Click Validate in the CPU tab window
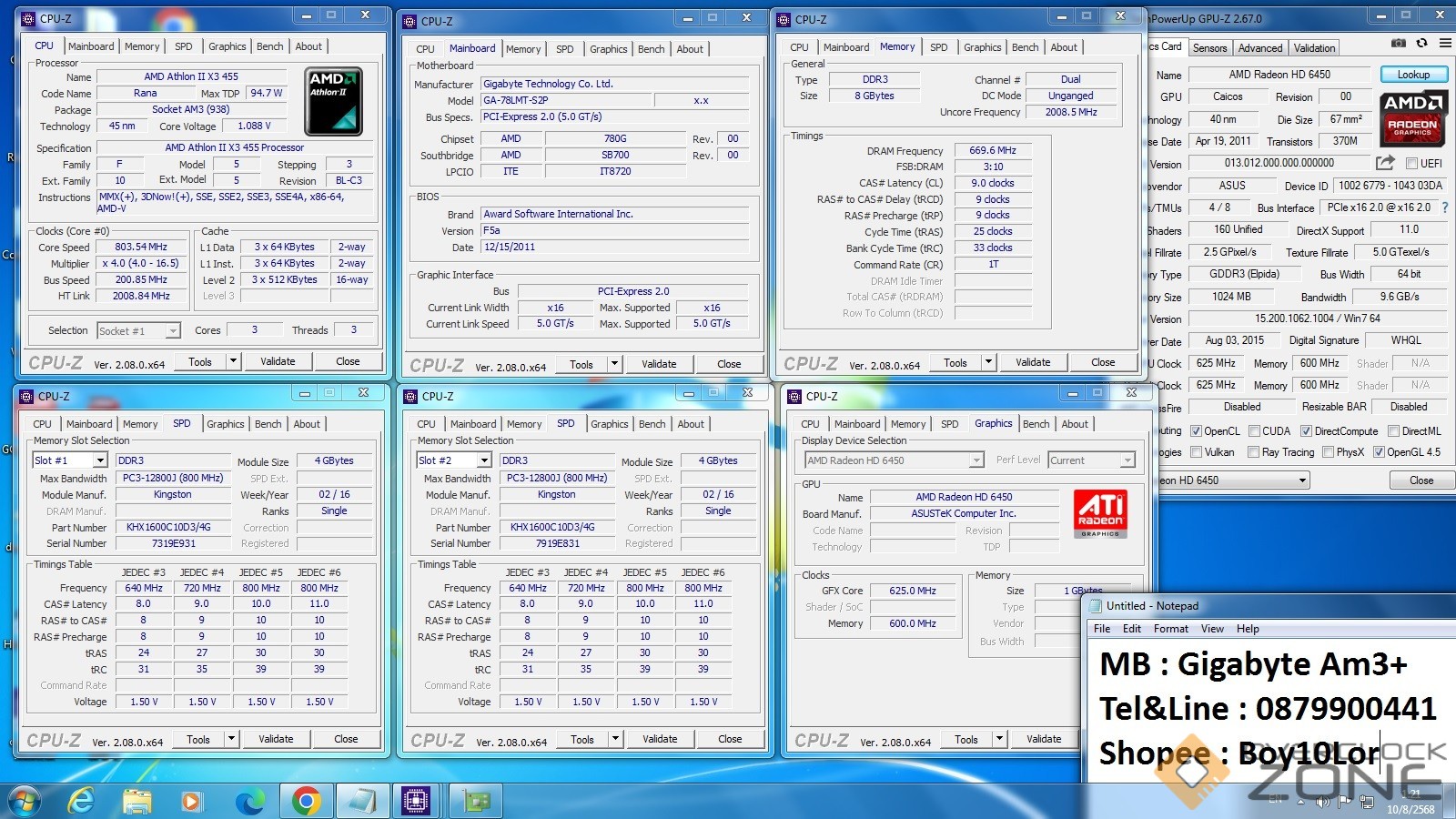1456x819 pixels. 278,361
